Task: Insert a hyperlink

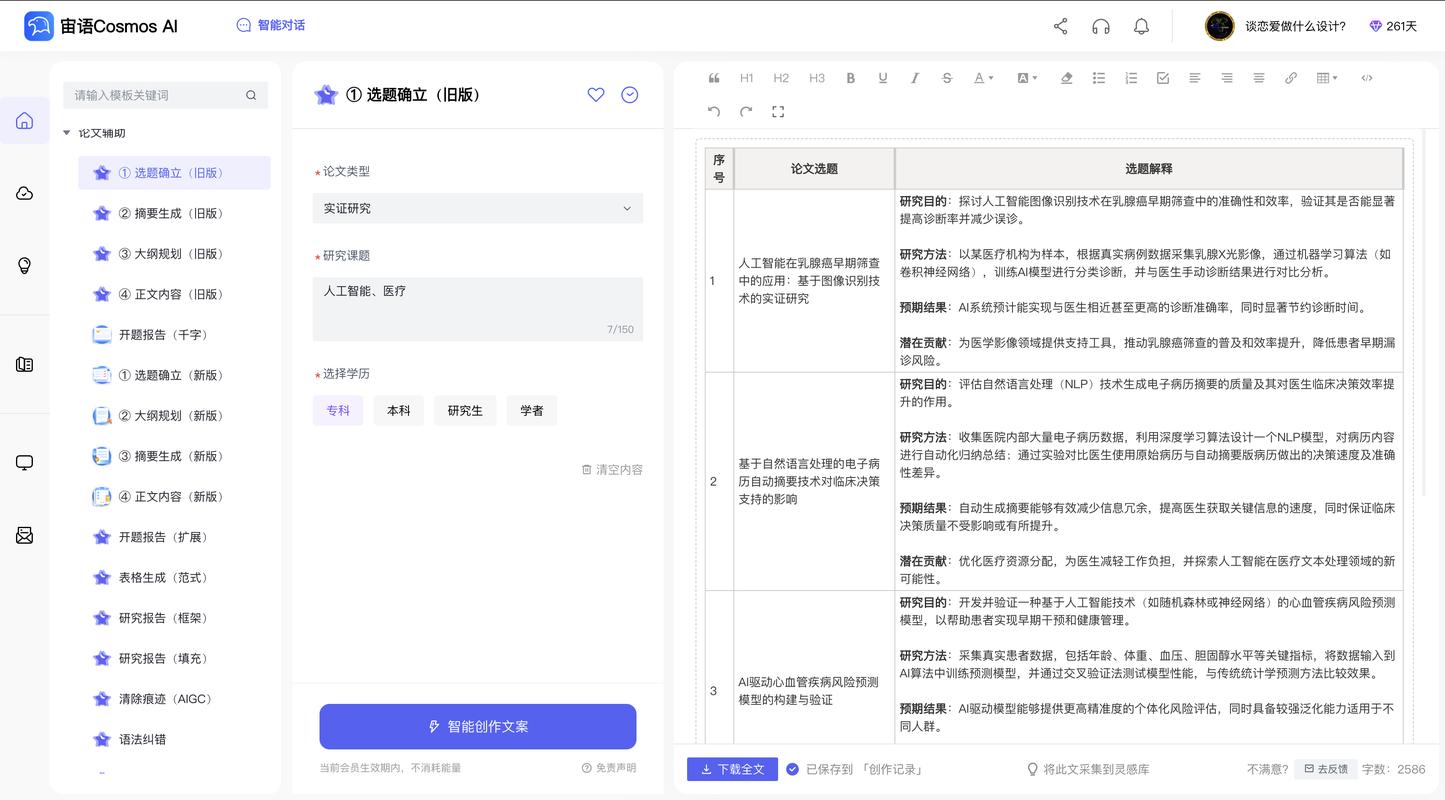Action: click(x=1291, y=78)
